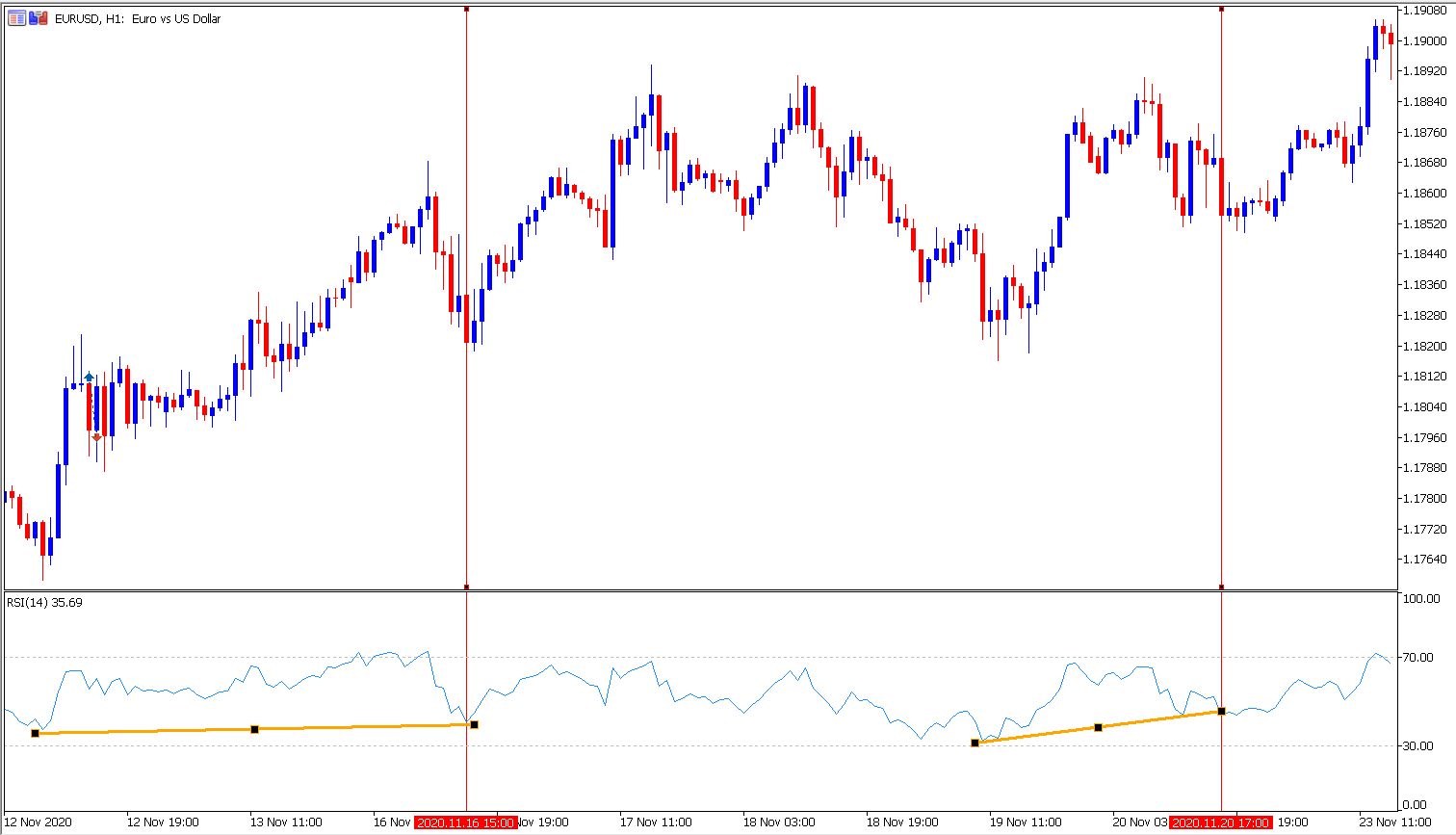The width and height of the screenshot is (1456, 835).
Task: Click the 19 Nov 11:00 time label
Action: 1026,822
